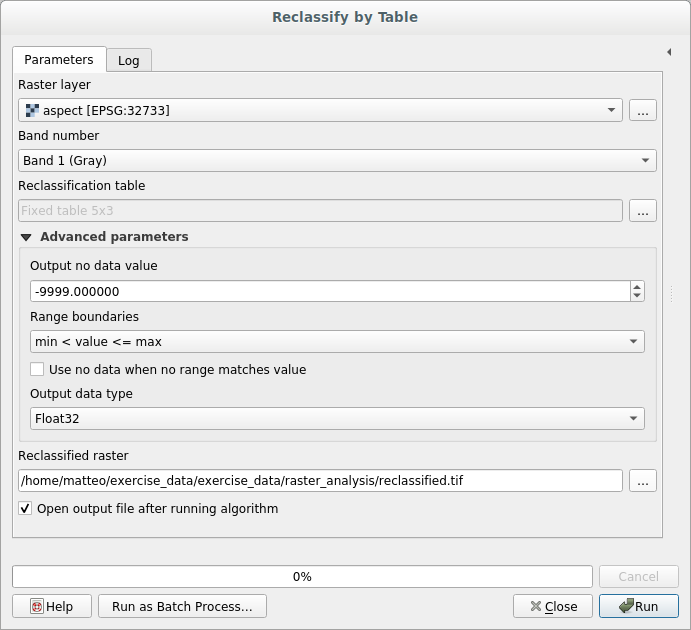Uncheck Open output file after running algorithm
Viewport: 691px width, 630px height.
(x=26, y=509)
